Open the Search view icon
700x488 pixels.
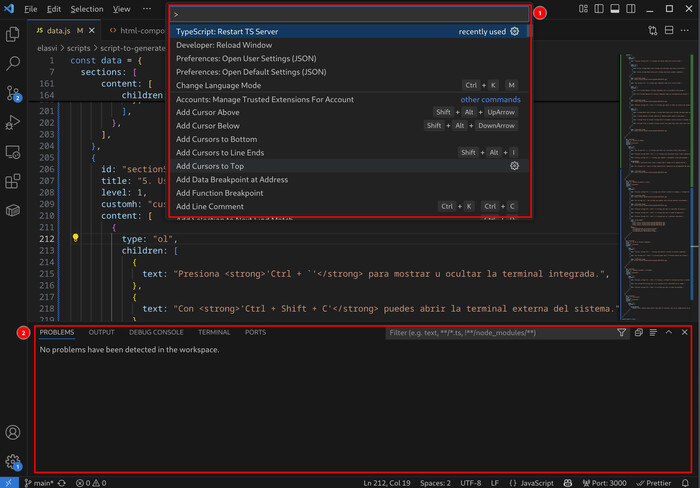[x=12, y=63]
